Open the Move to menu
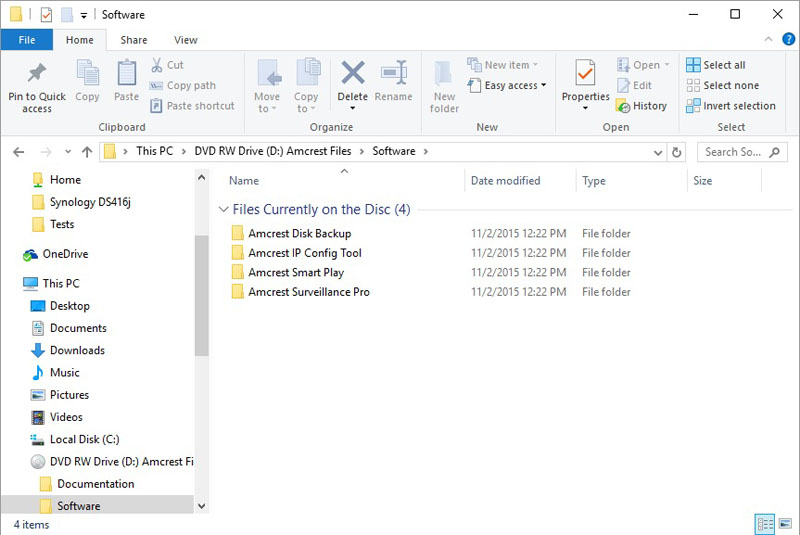The image size is (800, 535). click(267, 87)
